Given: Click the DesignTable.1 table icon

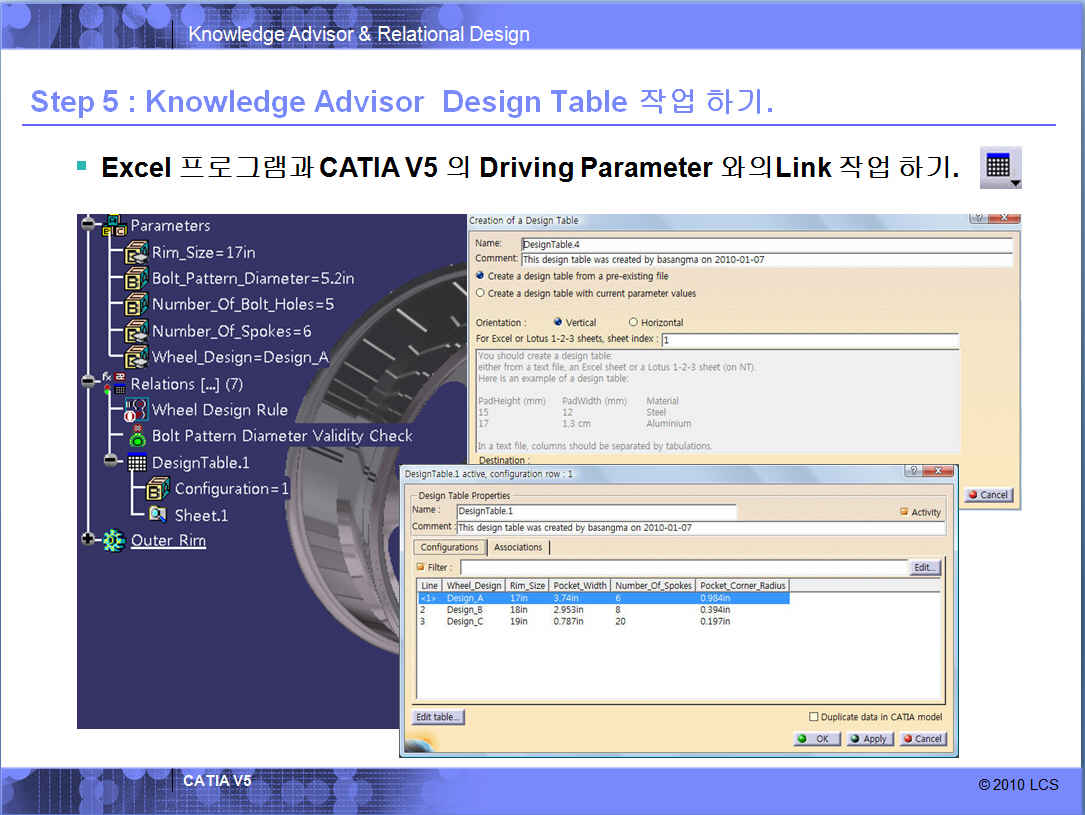Looking at the screenshot, I should 136,463.
